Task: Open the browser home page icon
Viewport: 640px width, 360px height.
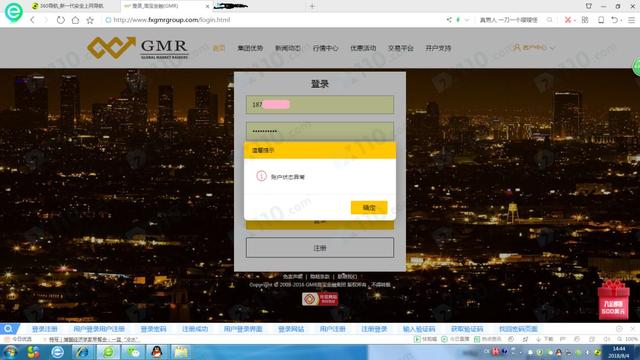Action: pos(75,20)
